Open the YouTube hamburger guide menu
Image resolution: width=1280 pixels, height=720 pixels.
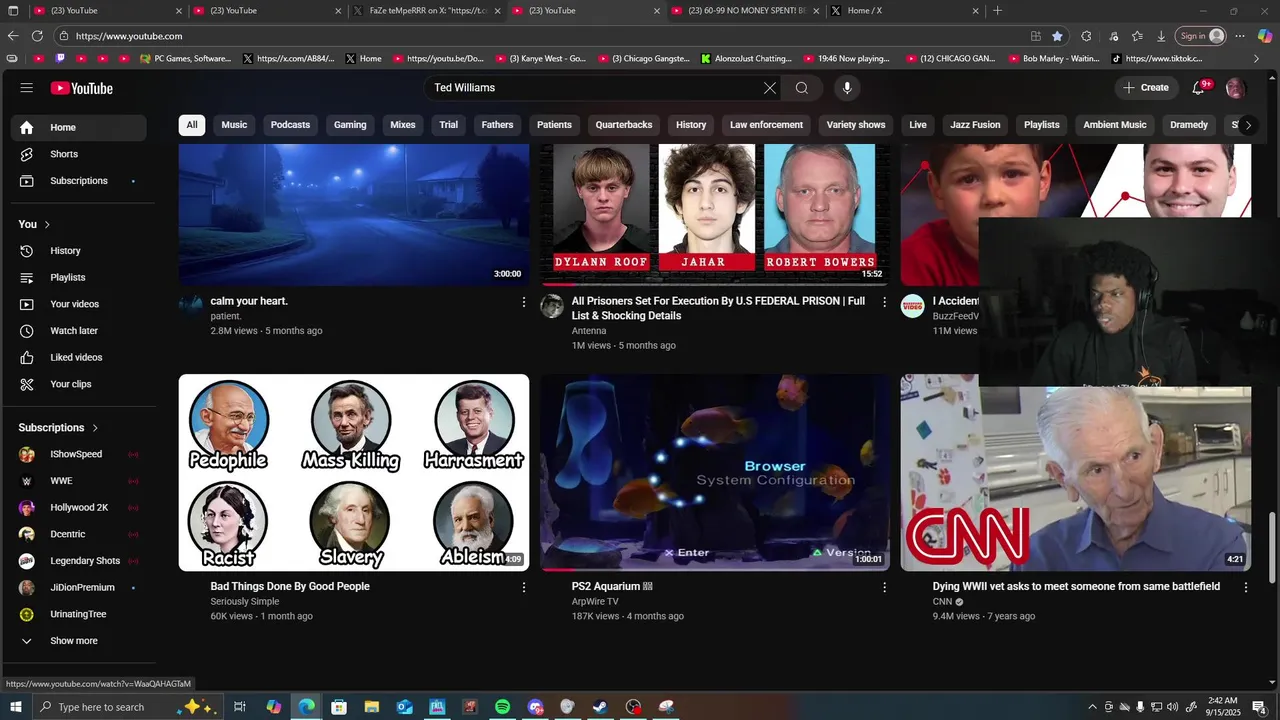click(x=27, y=88)
